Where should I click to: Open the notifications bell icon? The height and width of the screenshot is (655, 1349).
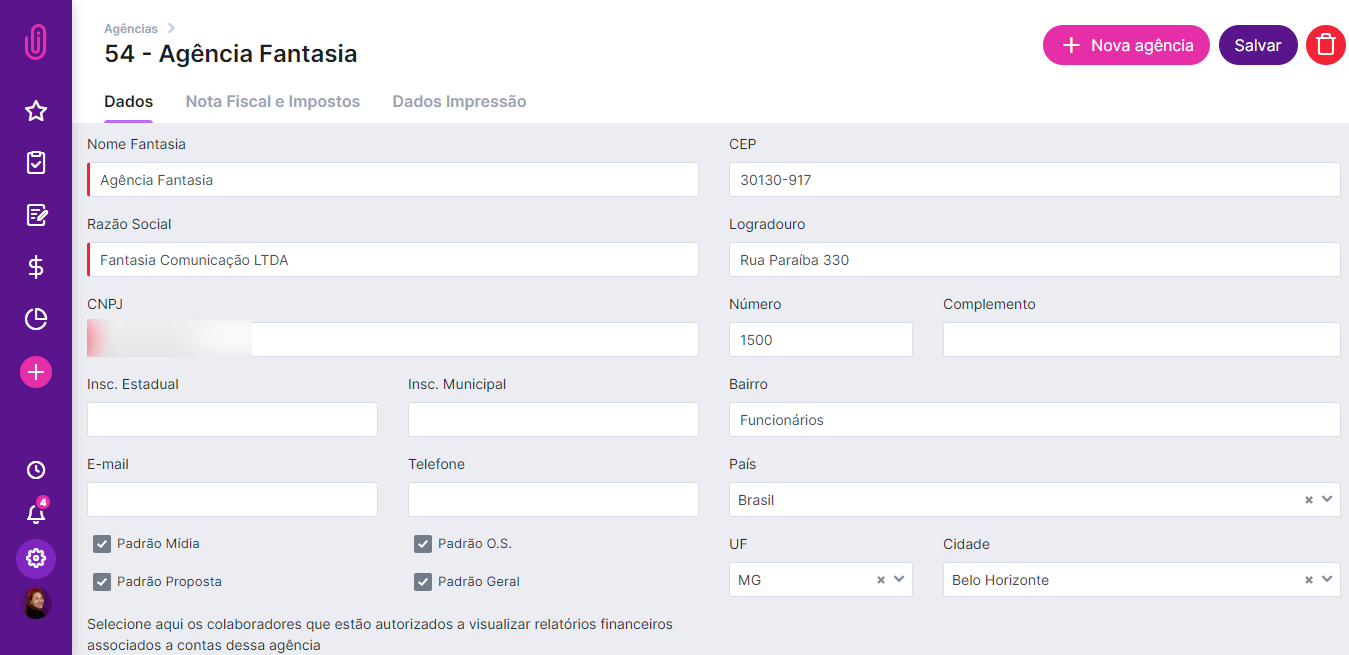pyautogui.click(x=36, y=514)
